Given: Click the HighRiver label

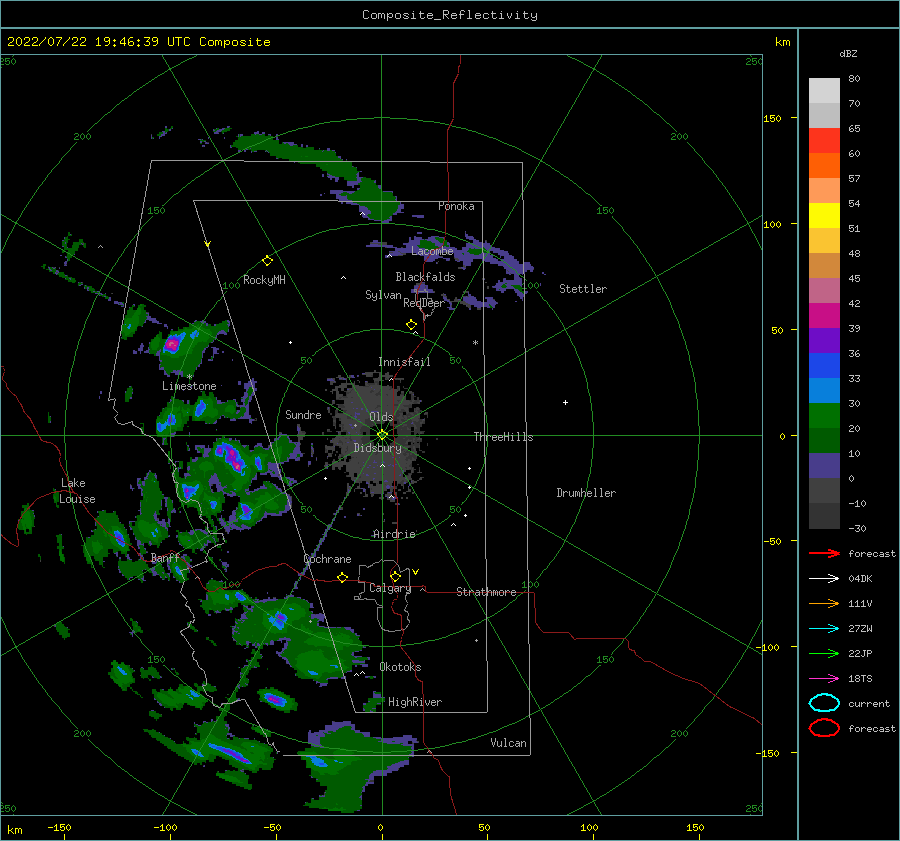Looking at the screenshot, I should coord(415,702).
